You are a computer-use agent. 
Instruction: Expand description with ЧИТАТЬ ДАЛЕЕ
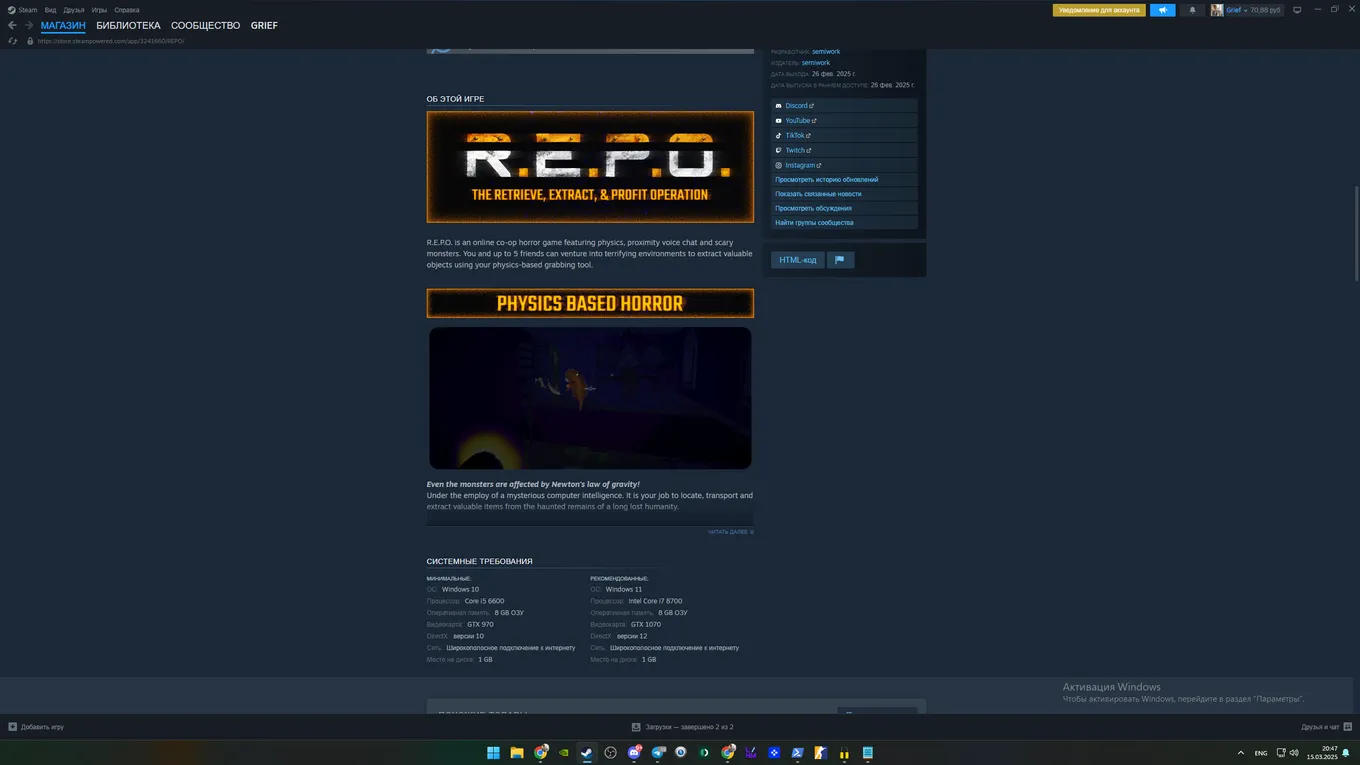[x=731, y=532]
